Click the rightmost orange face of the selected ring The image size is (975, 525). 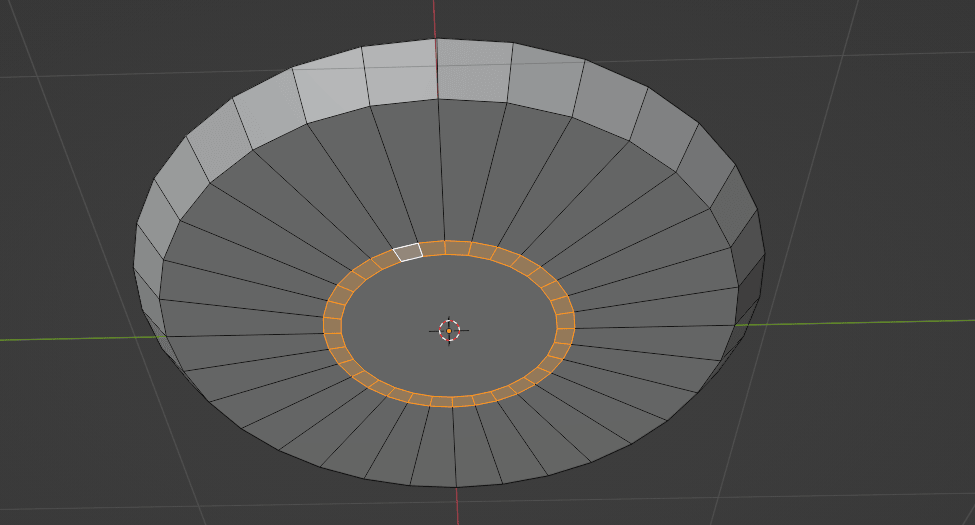click(x=565, y=321)
